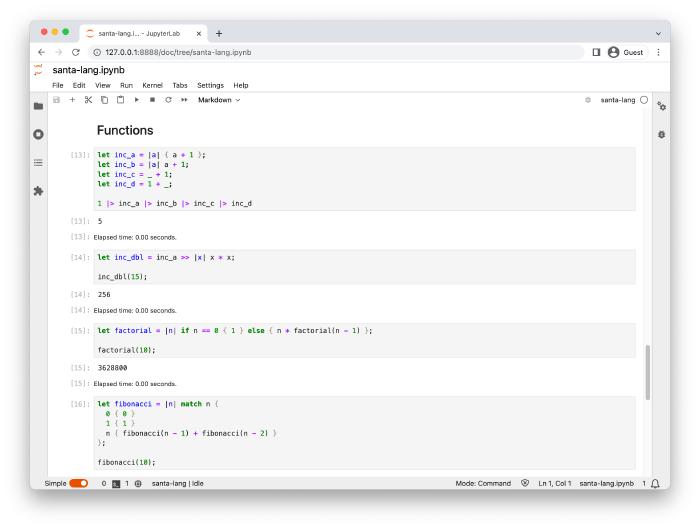Save the notebook with the floppy disk icon
Screen dimensions: 700x529
56,100
